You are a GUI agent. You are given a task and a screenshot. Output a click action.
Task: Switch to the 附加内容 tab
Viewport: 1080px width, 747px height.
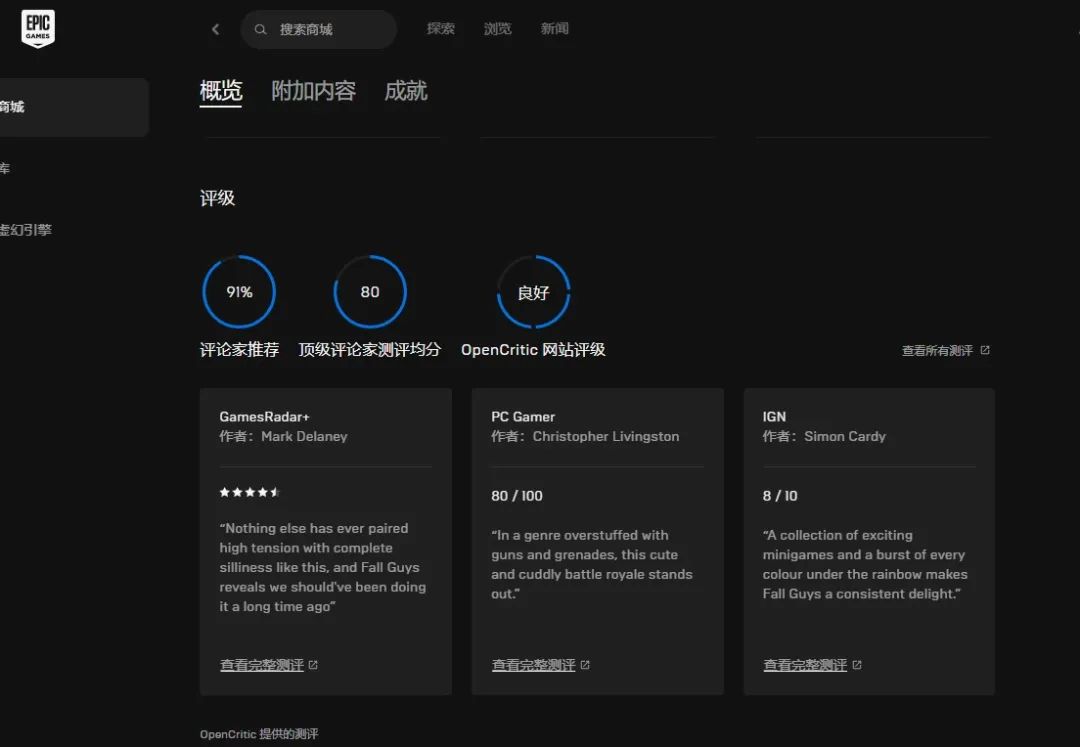(x=312, y=90)
